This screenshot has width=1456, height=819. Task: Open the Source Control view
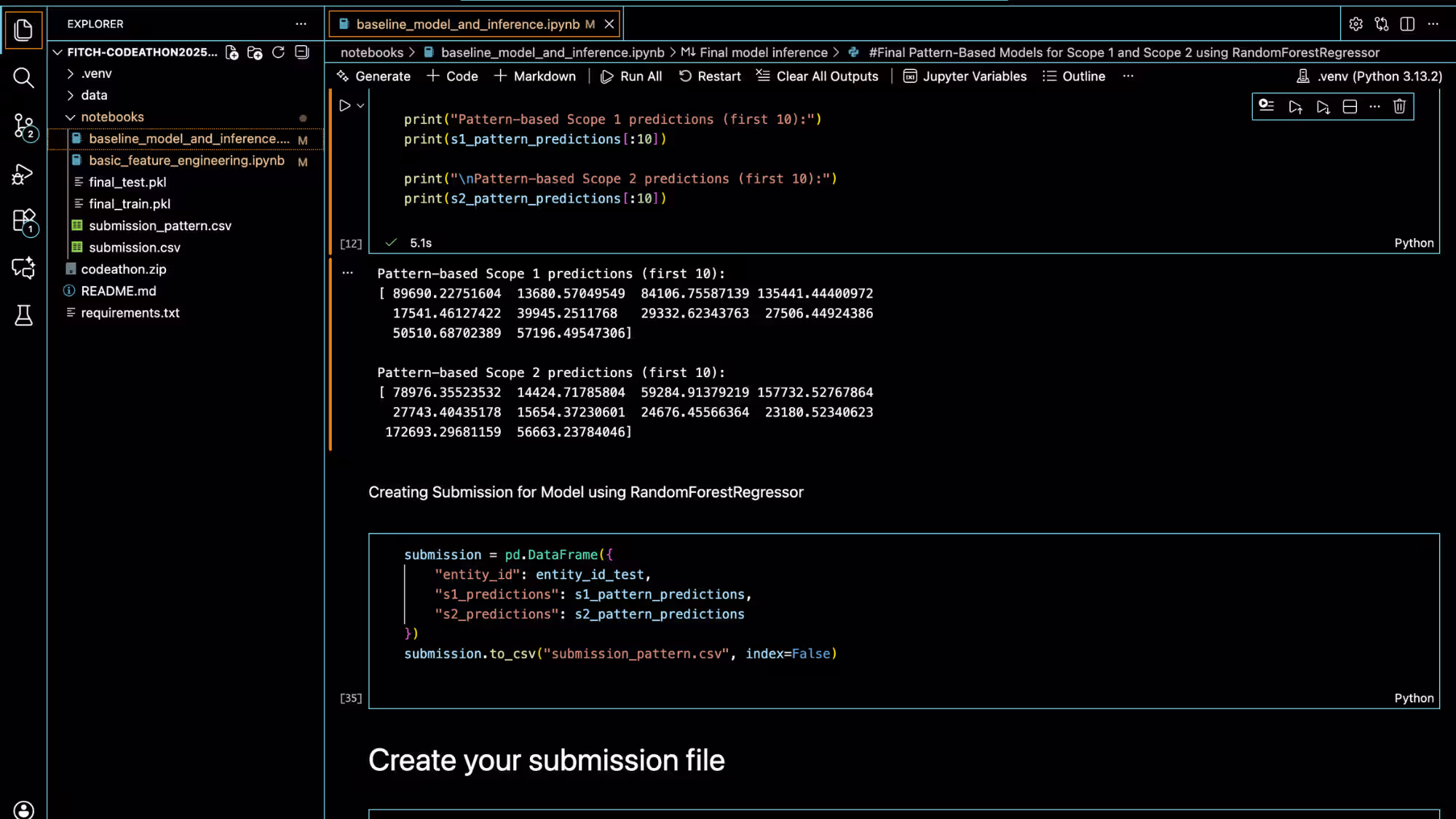[23, 126]
